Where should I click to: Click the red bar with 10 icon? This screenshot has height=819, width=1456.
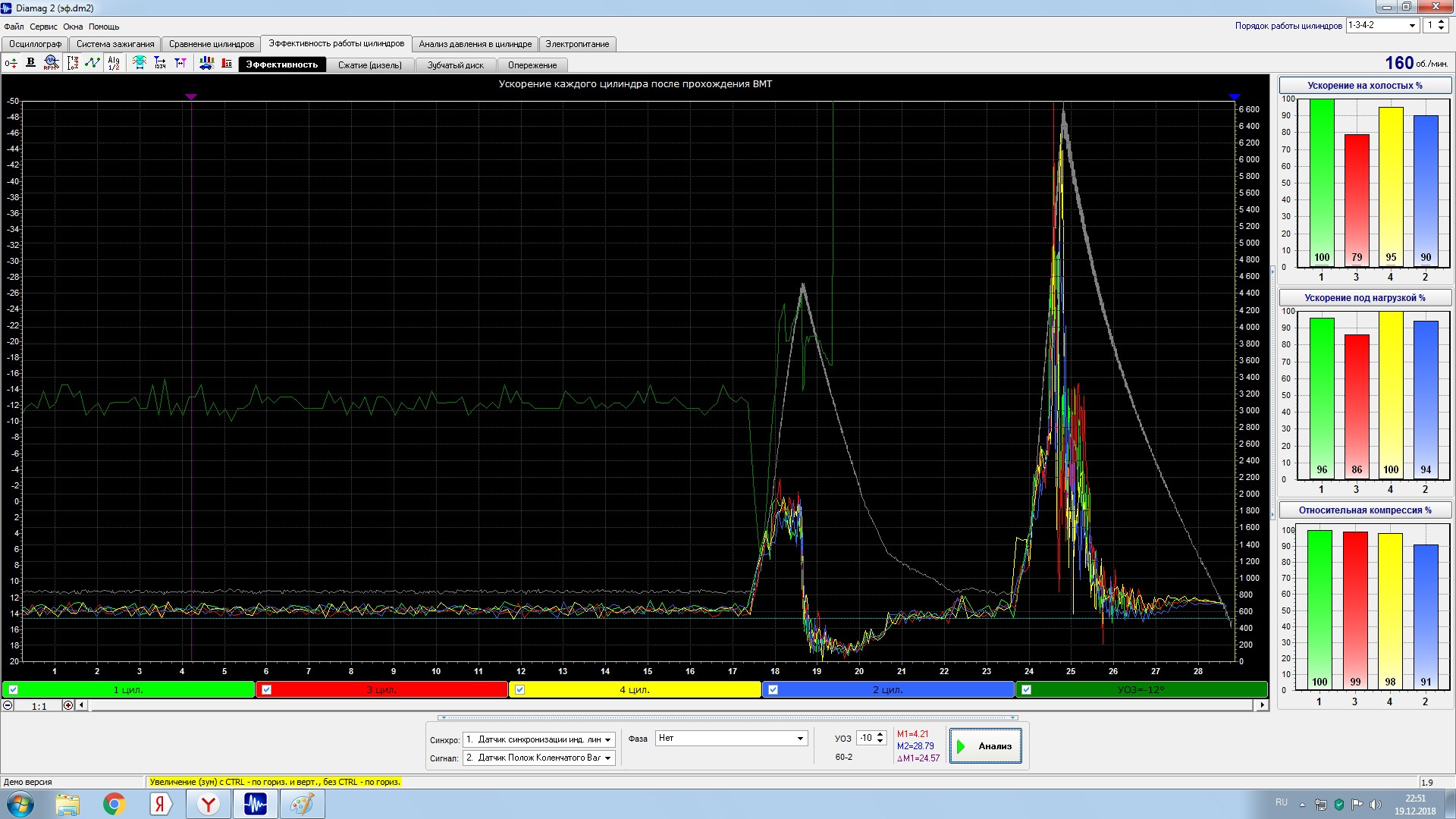pos(227,63)
